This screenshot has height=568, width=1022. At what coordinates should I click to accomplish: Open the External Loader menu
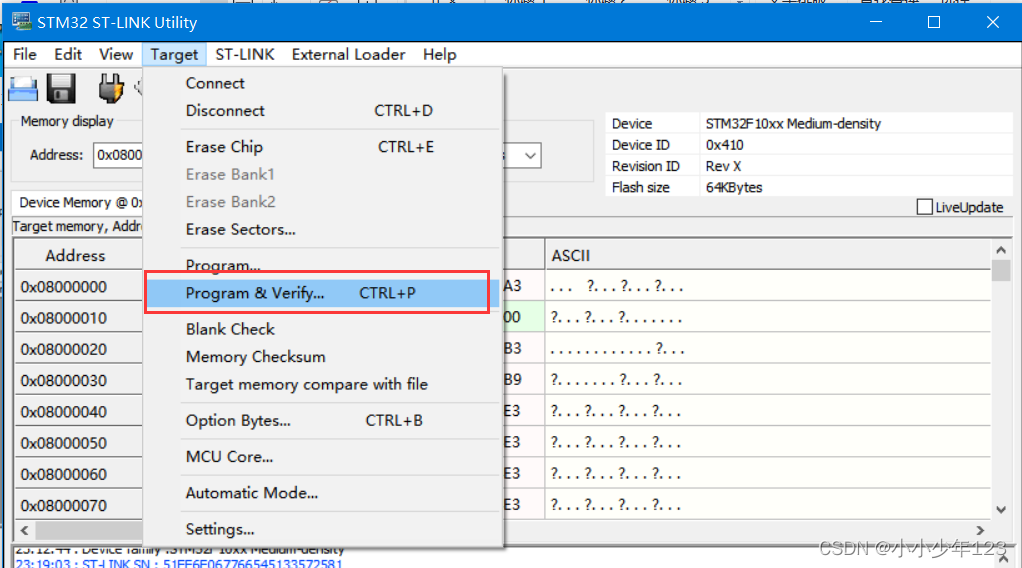pyautogui.click(x=349, y=55)
